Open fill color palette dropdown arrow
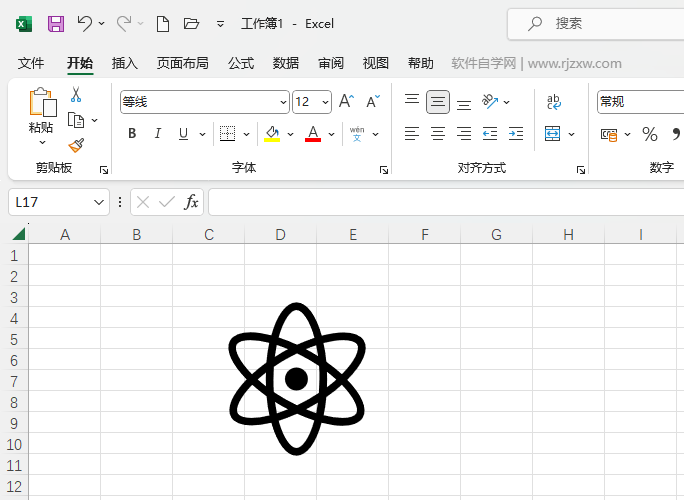This screenshot has width=684, height=500. point(291,134)
